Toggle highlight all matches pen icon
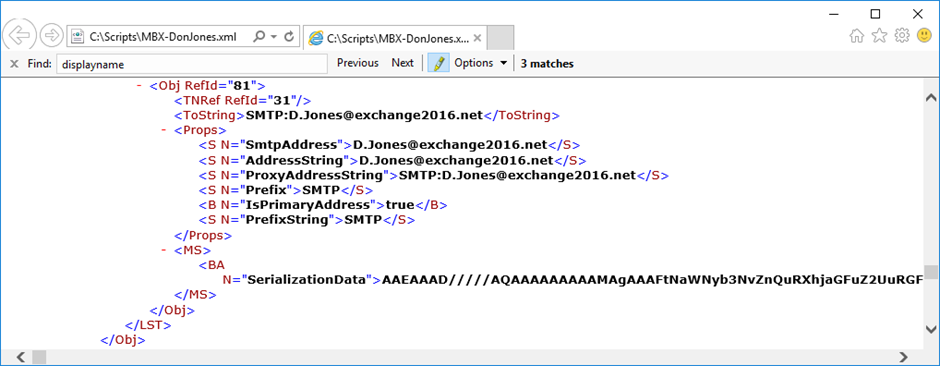This screenshot has width=940, height=366. [438, 63]
